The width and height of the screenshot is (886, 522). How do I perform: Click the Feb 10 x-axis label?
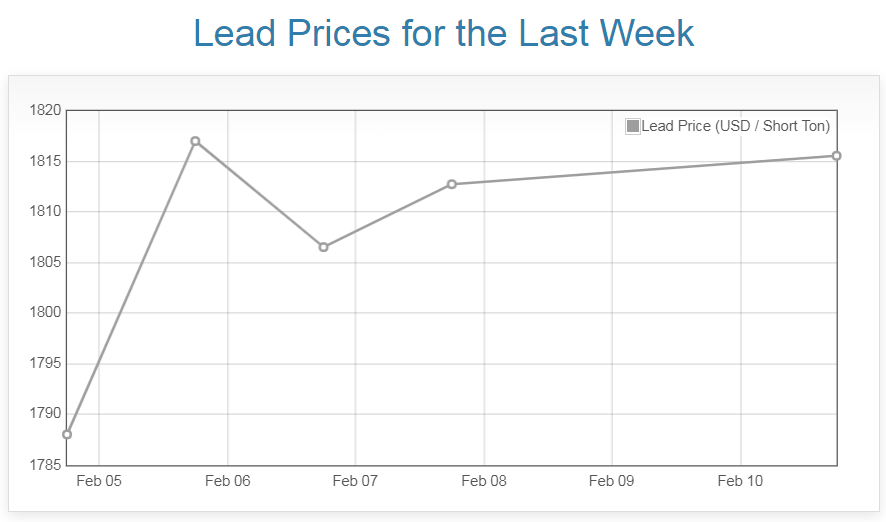pyautogui.click(x=740, y=481)
